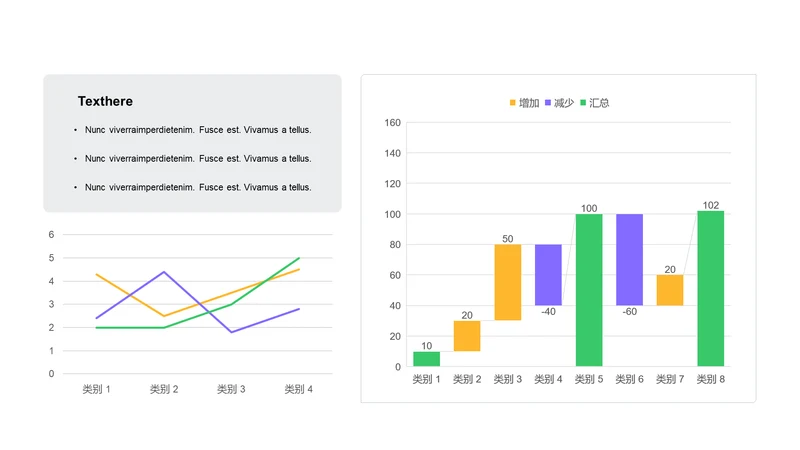Image resolution: width=800 pixels, height=450 pixels.
Task: Click the purple bar labeled -60
Action: 630,259
